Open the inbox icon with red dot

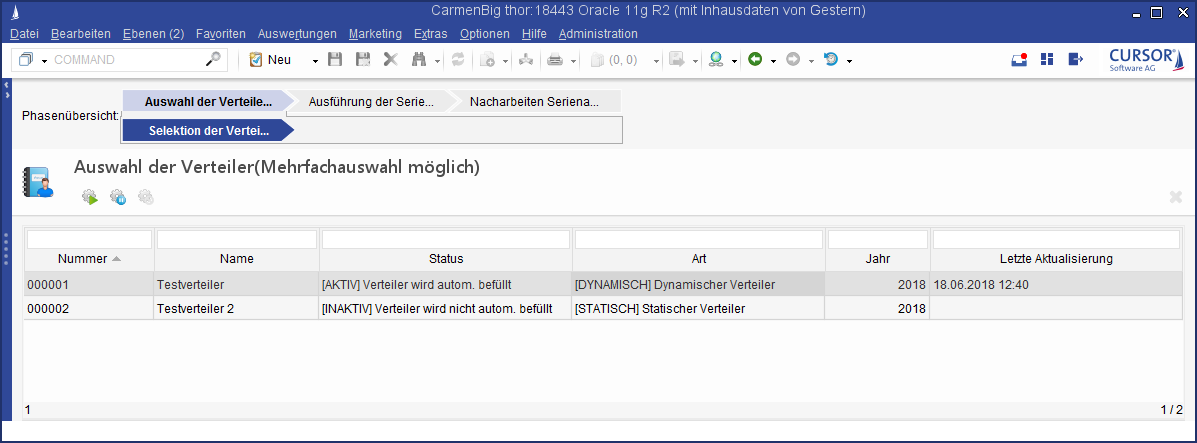pos(1019,60)
